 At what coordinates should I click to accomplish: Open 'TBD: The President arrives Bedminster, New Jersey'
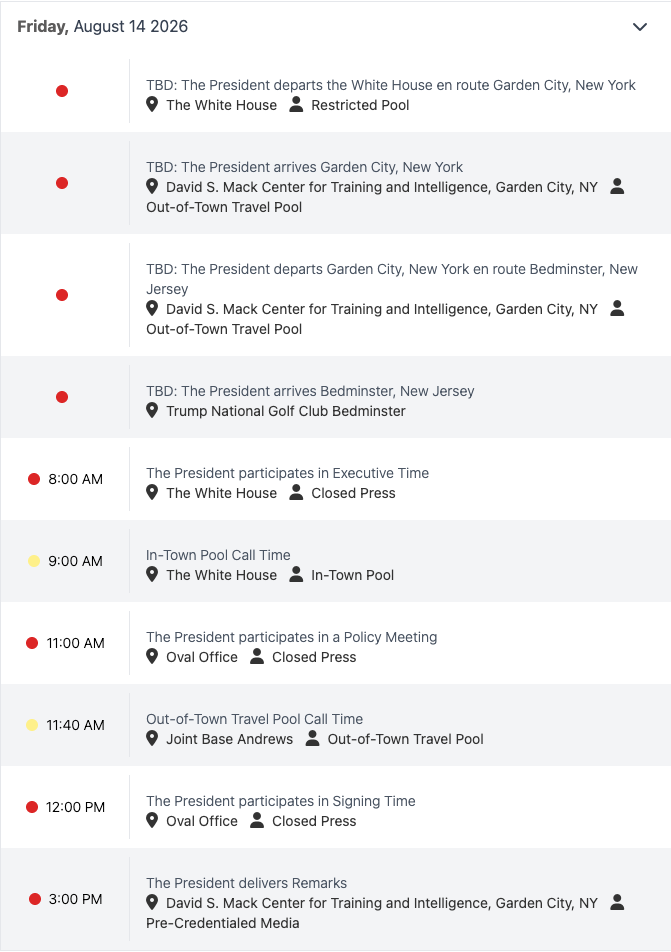coord(310,391)
